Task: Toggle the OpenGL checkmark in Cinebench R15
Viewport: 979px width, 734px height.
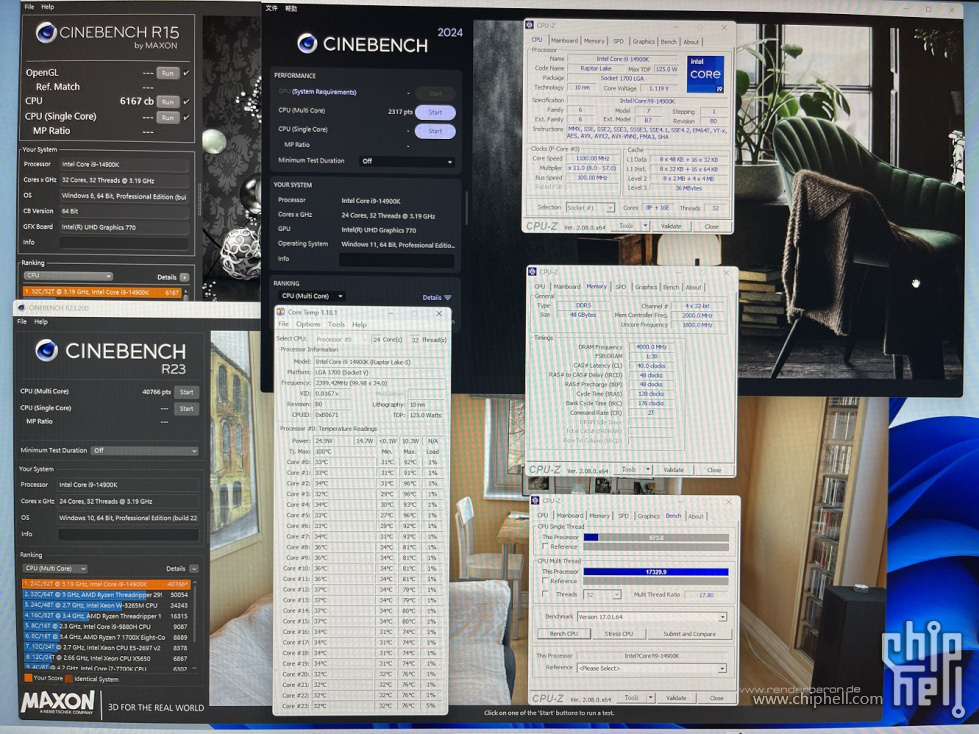Action: tap(186, 73)
